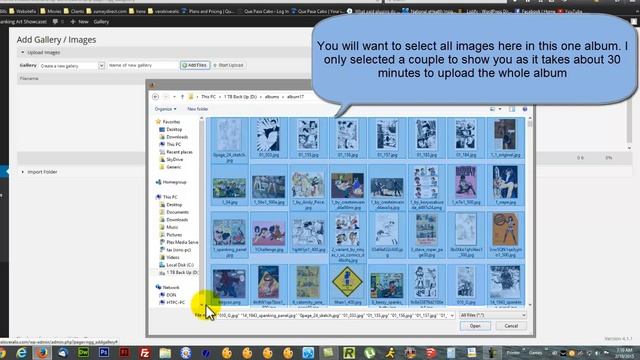
Task: Click the Back arrow in file dialog
Action: [x=156, y=97]
